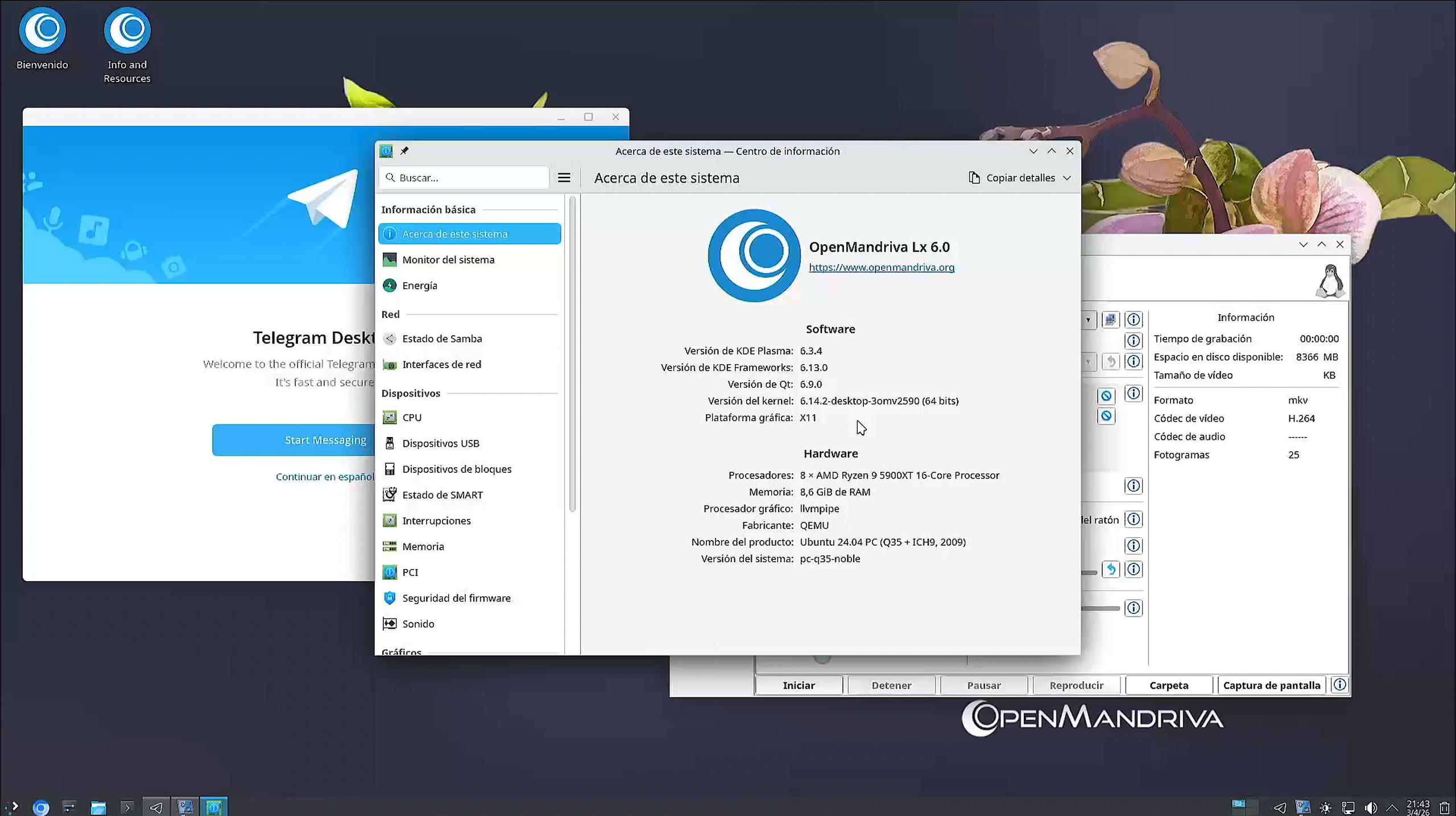
Task: Launch the terminal from the taskbar
Action: (x=127, y=807)
